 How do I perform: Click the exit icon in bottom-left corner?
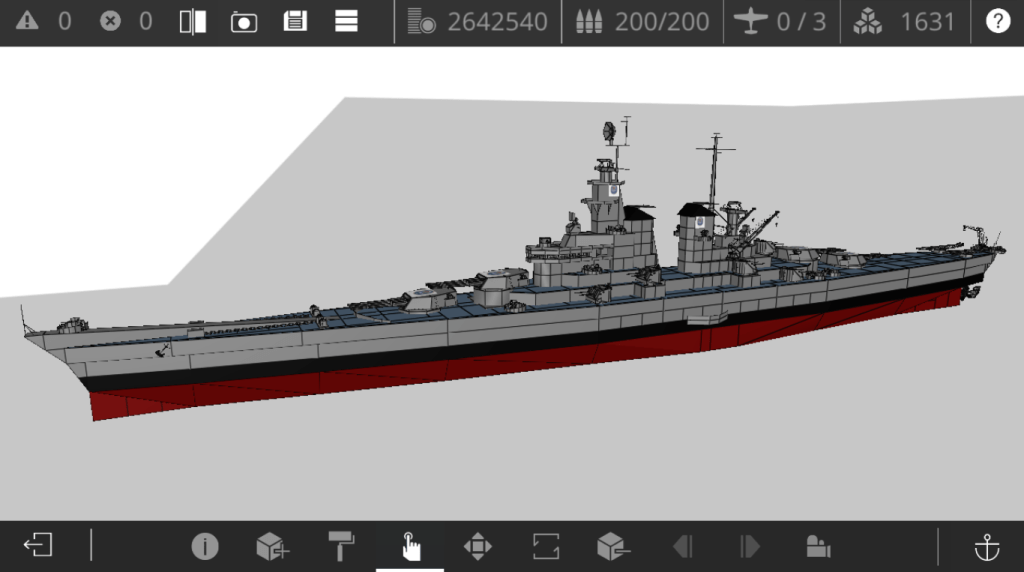pos(38,546)
